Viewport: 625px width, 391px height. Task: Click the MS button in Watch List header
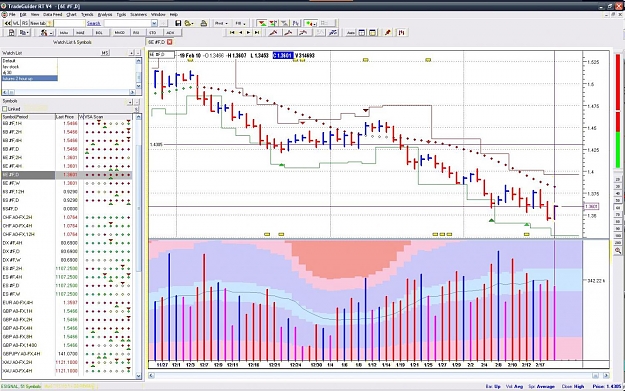[105, 53]
